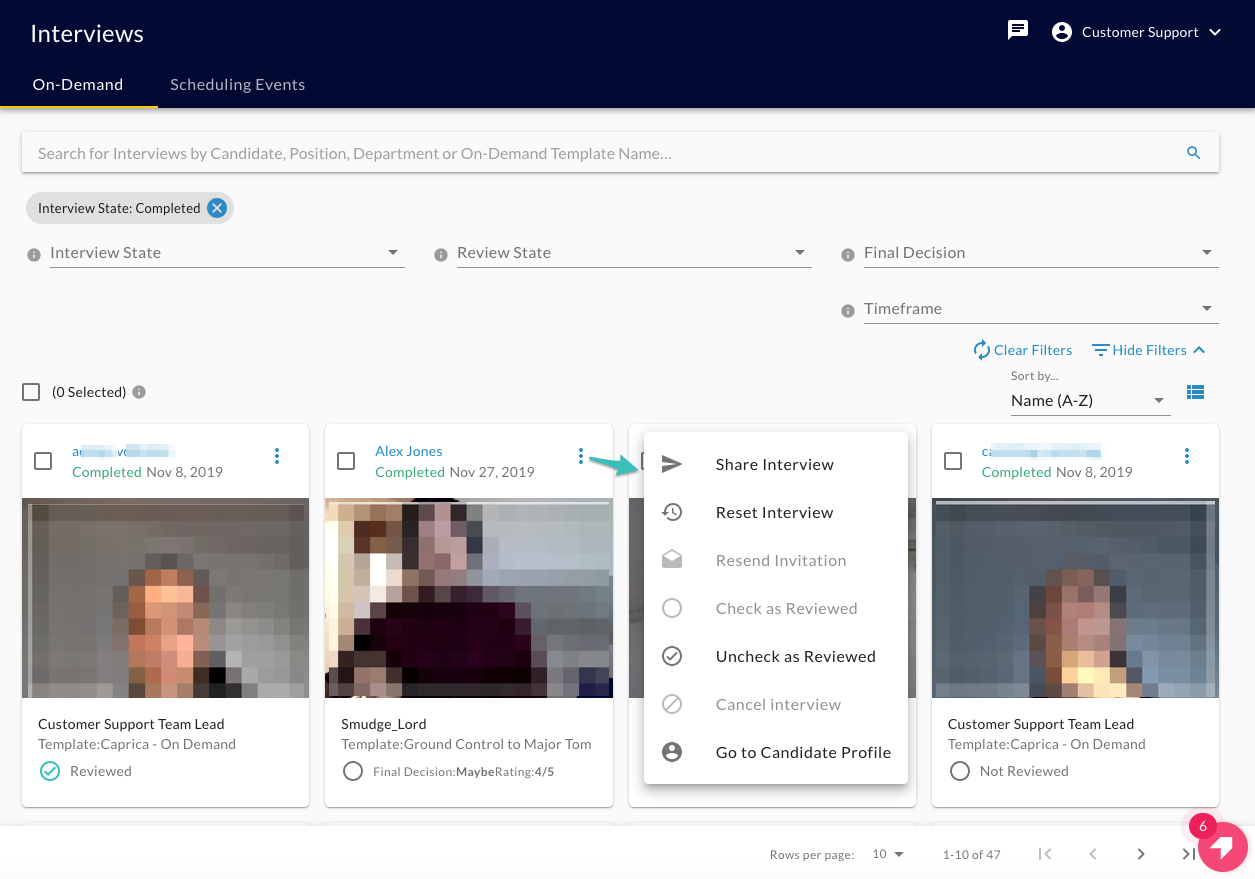
Task: Check the first card's checkbox dated Nov 8
Action: coord(43,461)
